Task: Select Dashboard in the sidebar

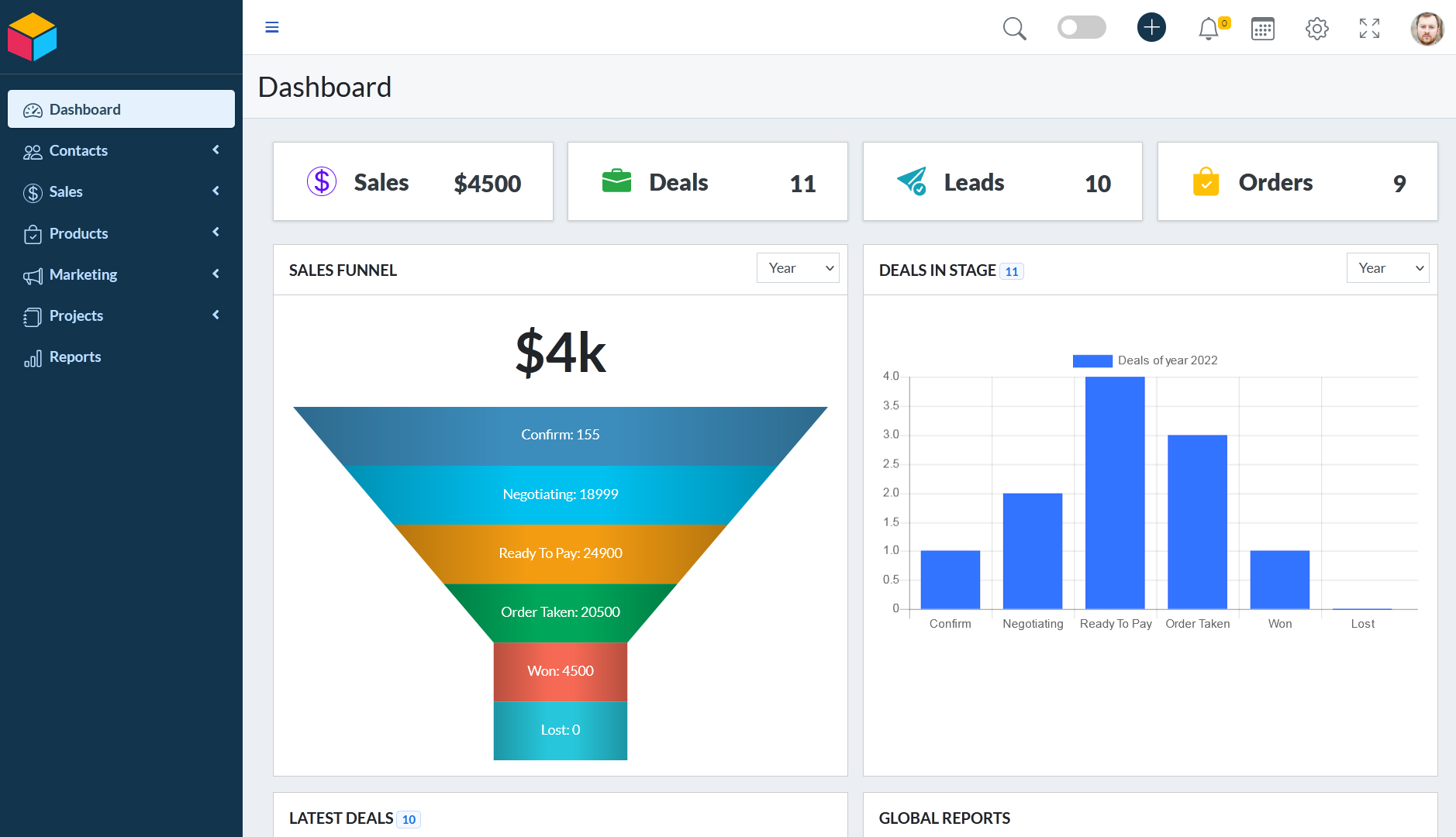Action: 121,109
